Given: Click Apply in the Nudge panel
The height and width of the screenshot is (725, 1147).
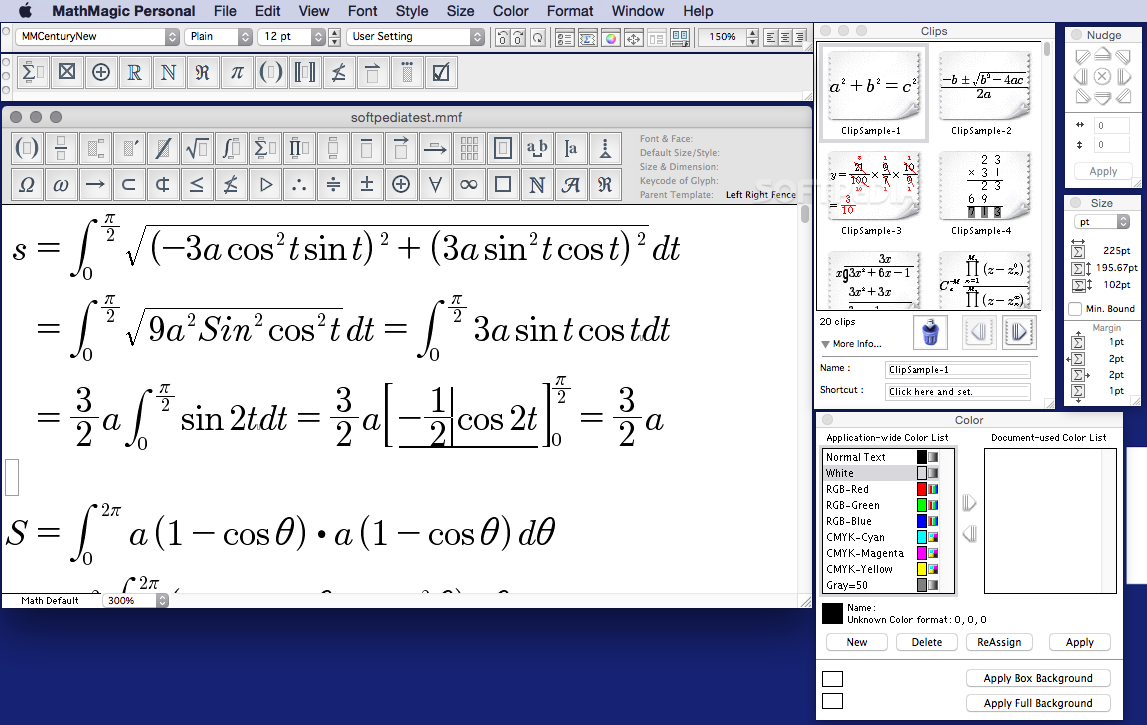Looking at the screenshot, I should (1103, 171).
